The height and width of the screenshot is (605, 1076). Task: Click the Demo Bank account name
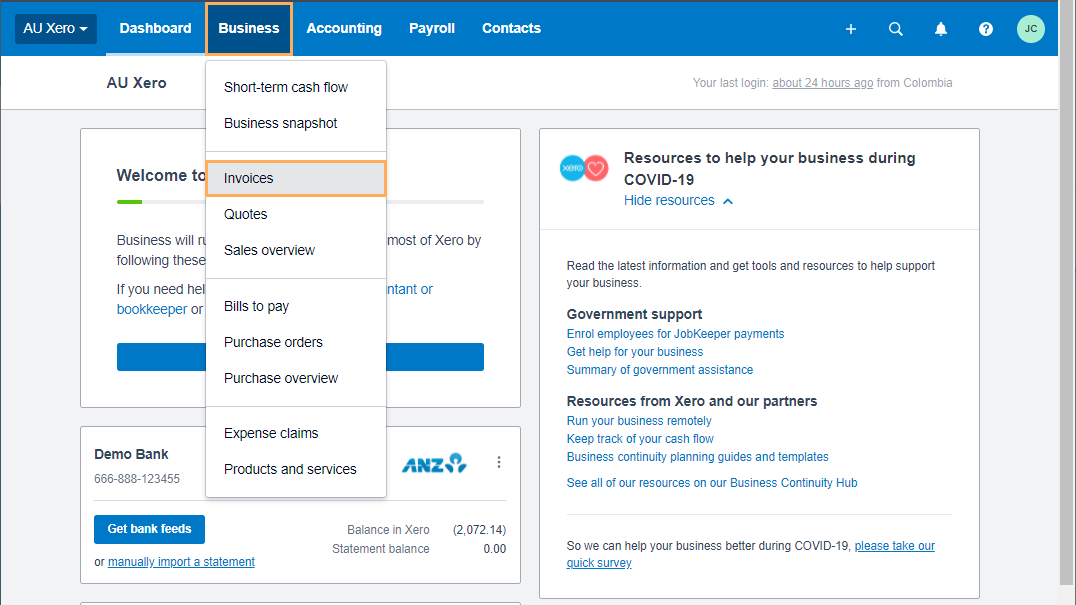point(131,454)
